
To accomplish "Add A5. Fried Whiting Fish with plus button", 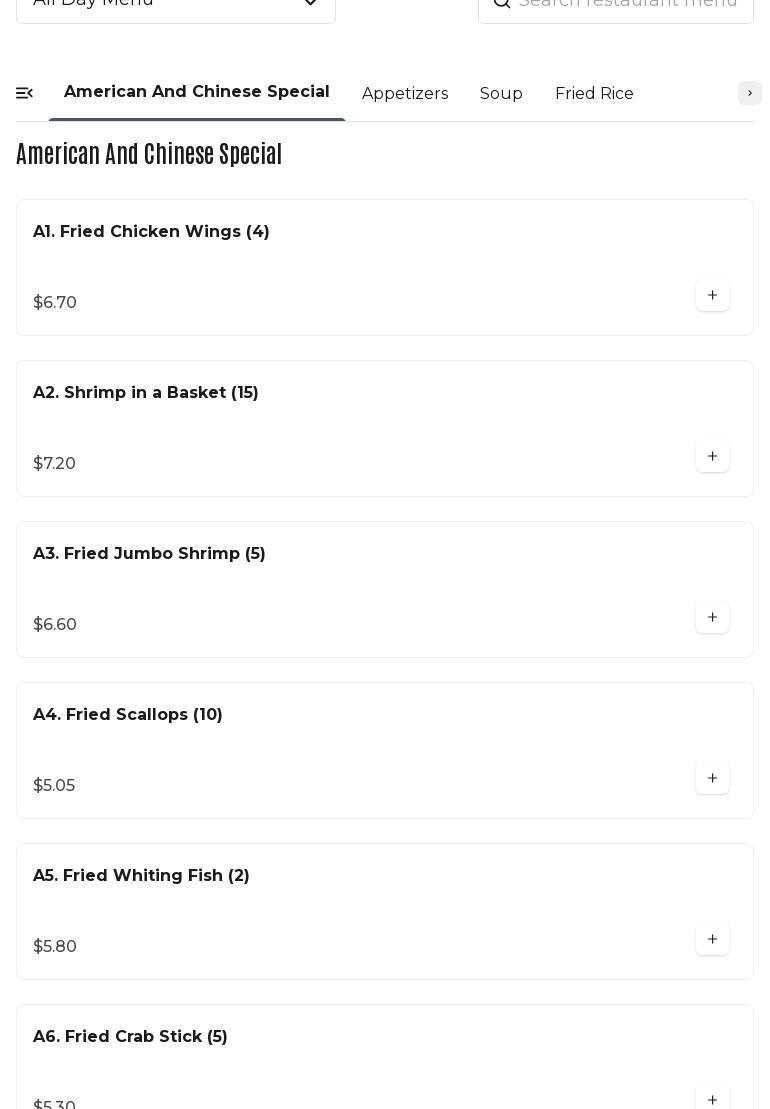I will (x=712, y=939).
